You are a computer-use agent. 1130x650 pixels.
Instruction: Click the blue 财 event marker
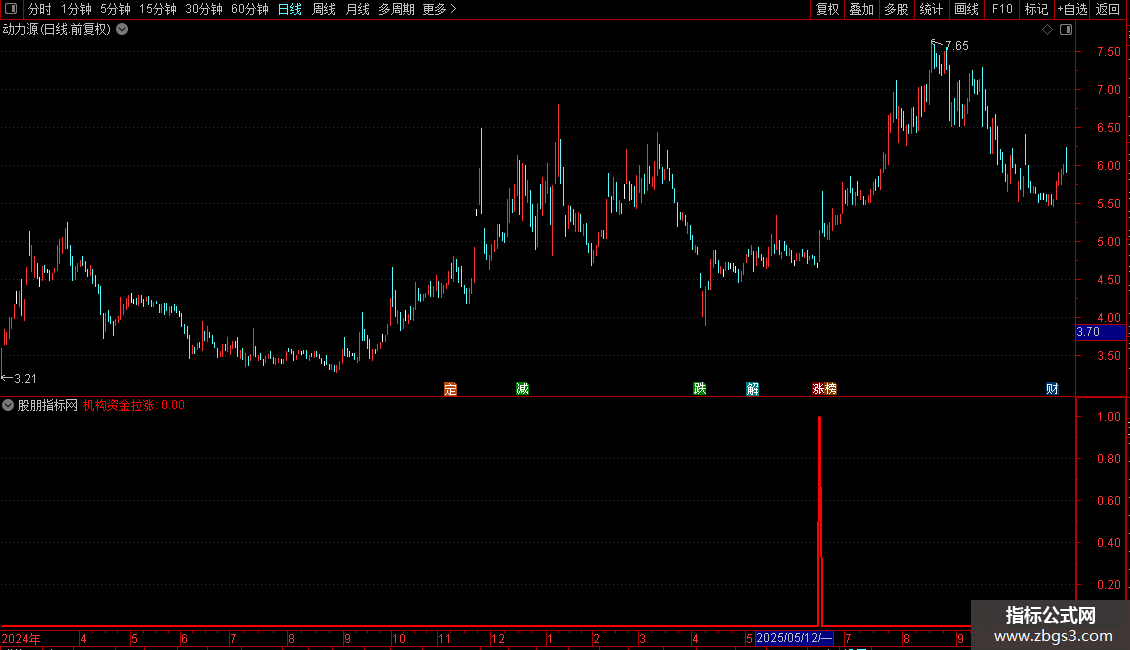click(x=1052, y=389)
